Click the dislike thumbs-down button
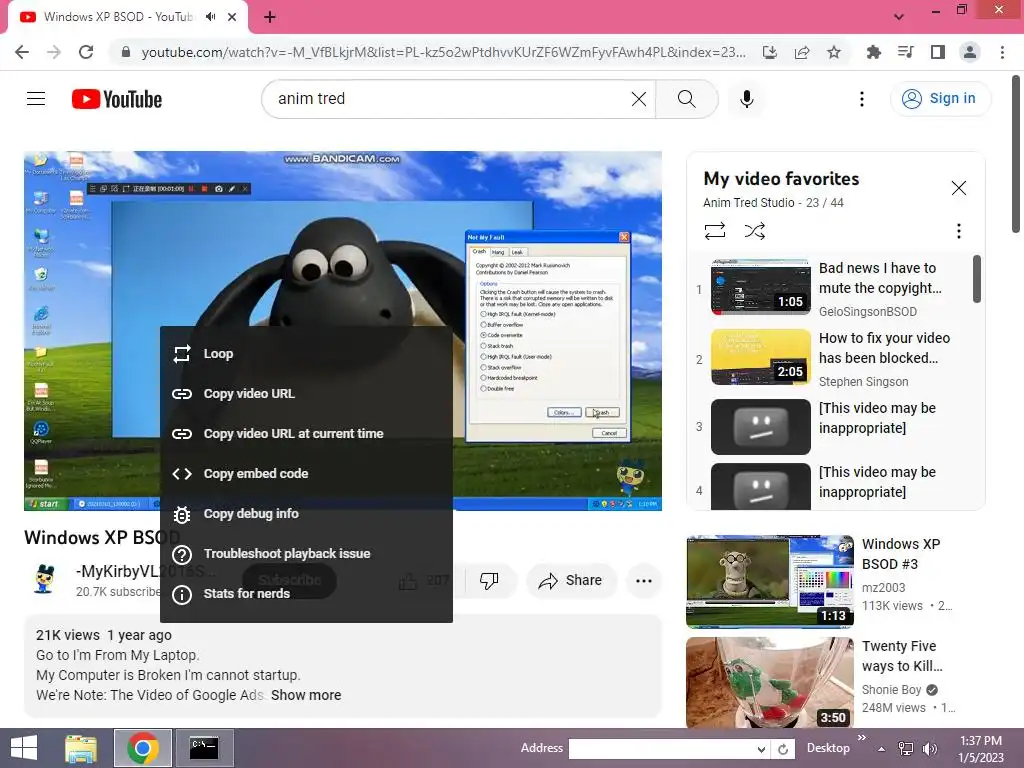 [x=489, y=581]
